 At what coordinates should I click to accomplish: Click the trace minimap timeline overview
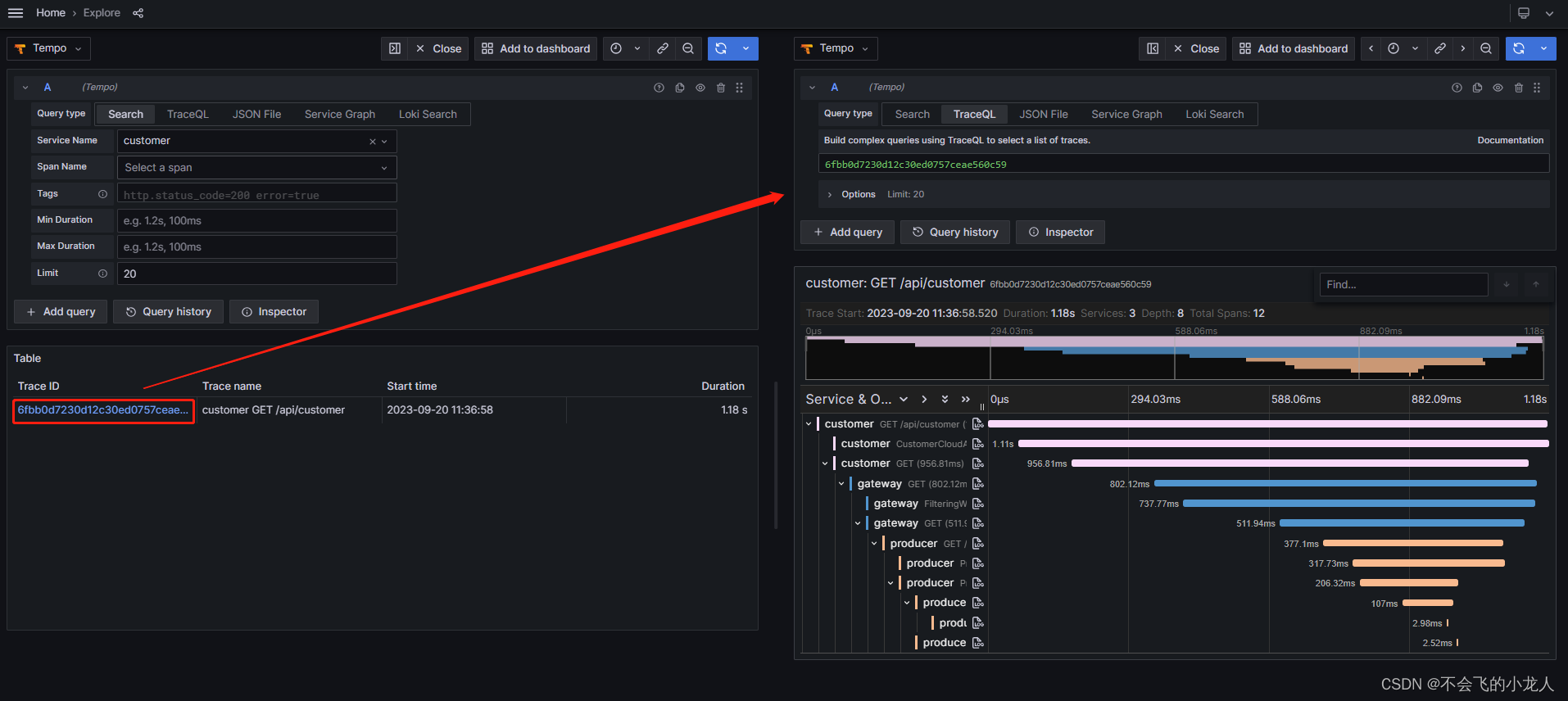tap(1175, 357)
